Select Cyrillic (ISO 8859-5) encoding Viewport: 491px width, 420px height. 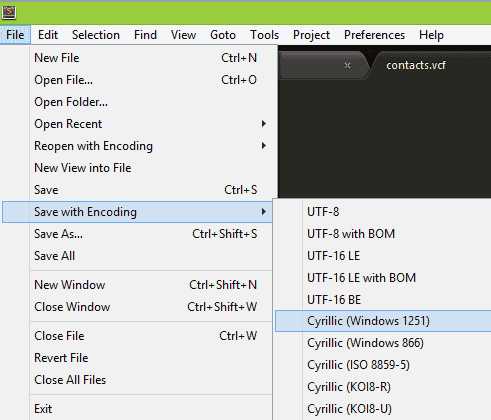[383, 365]
